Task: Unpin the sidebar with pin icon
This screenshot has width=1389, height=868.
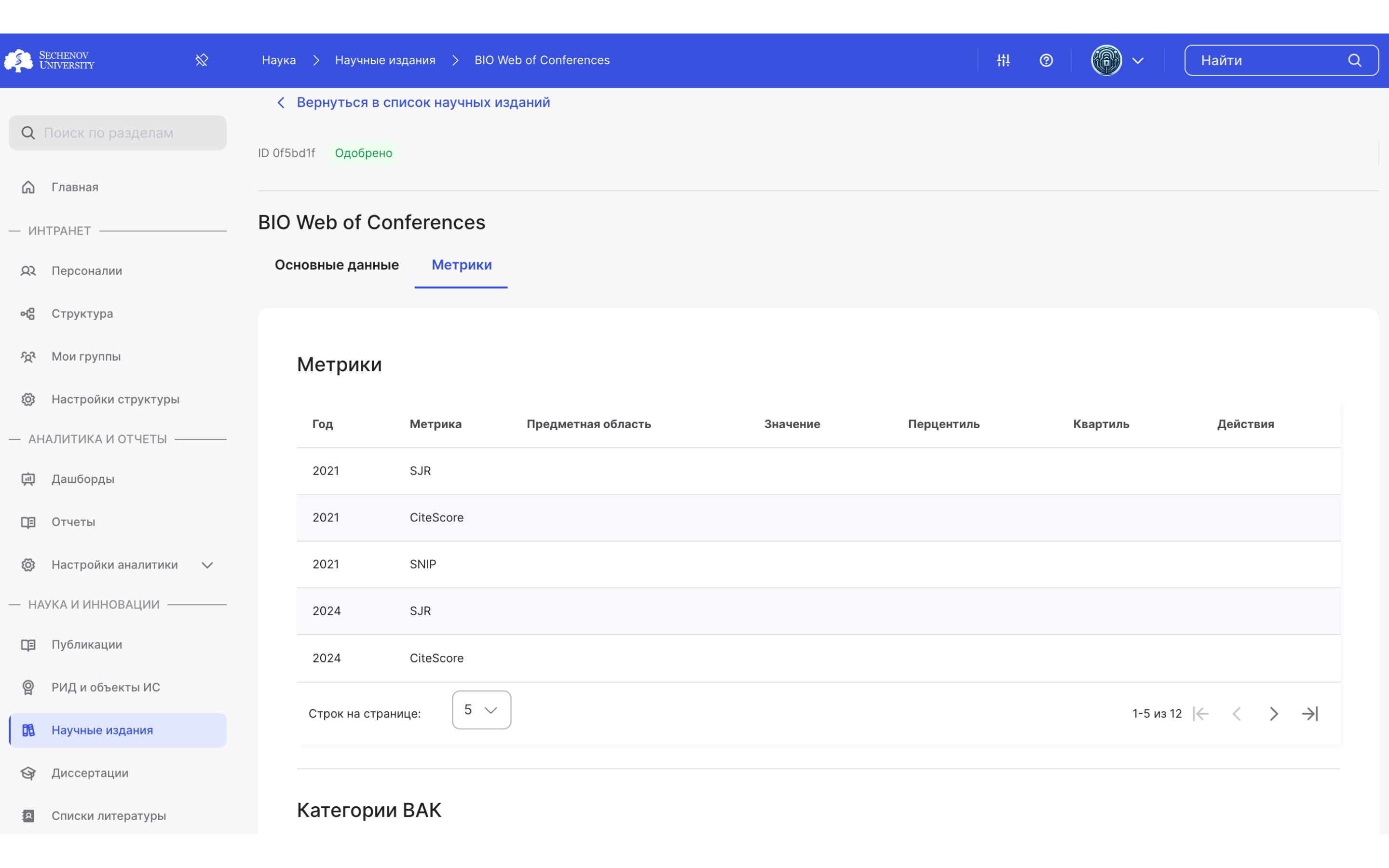Action: click(x=202, y=60)
